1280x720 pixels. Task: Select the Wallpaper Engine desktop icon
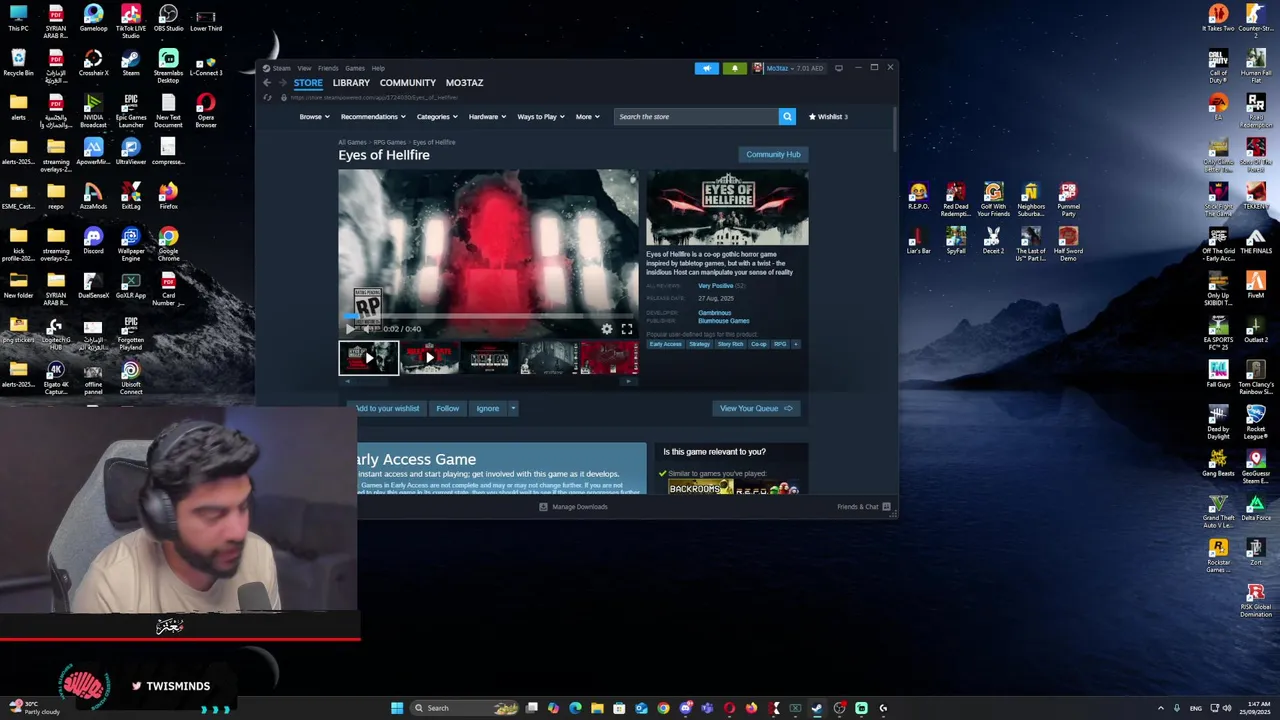click(131, 245)
